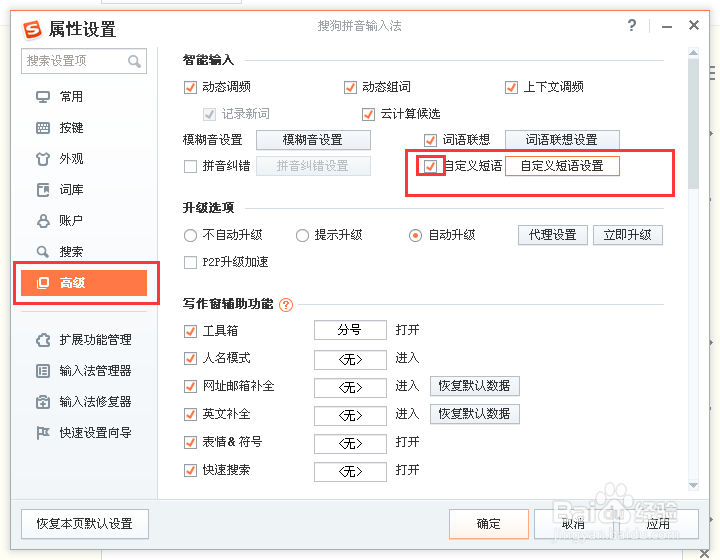Viewport: 720px width, 560px height.
Task: Click 恢复本页默认设置 button
Action: click(85, 524)
